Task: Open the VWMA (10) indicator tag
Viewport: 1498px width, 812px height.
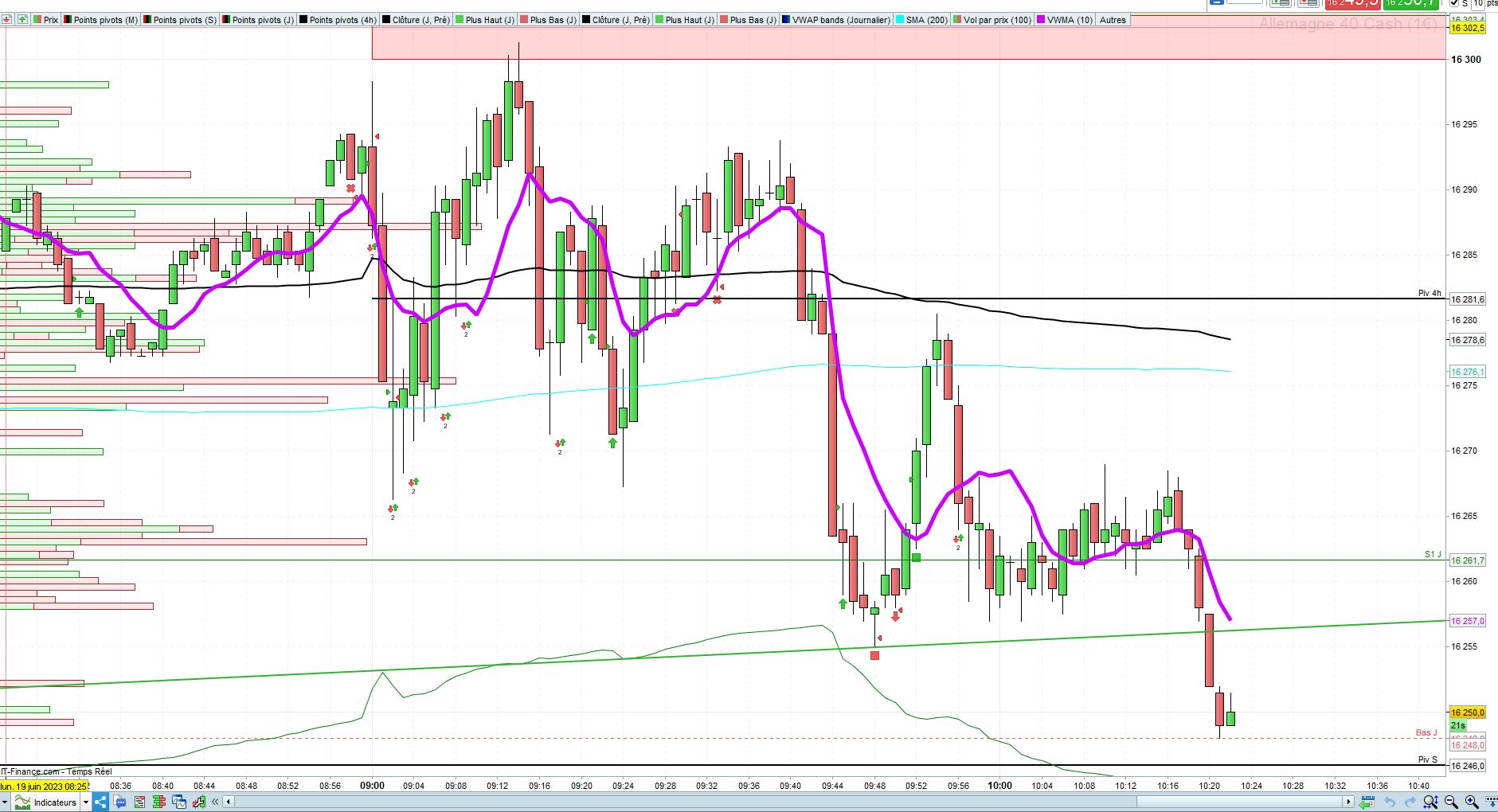Action: coord(1064,19)
